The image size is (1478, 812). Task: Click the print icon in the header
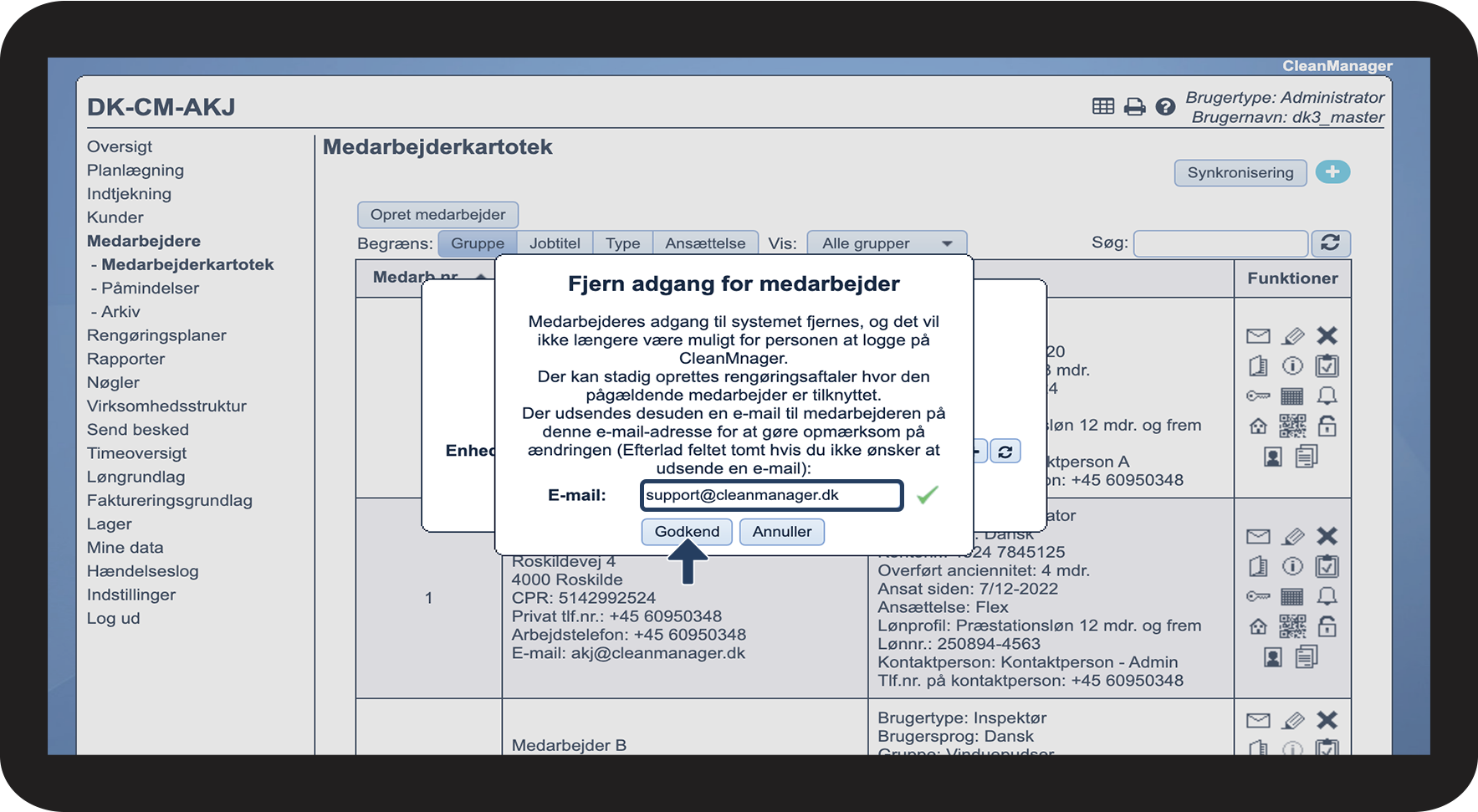1134,106
